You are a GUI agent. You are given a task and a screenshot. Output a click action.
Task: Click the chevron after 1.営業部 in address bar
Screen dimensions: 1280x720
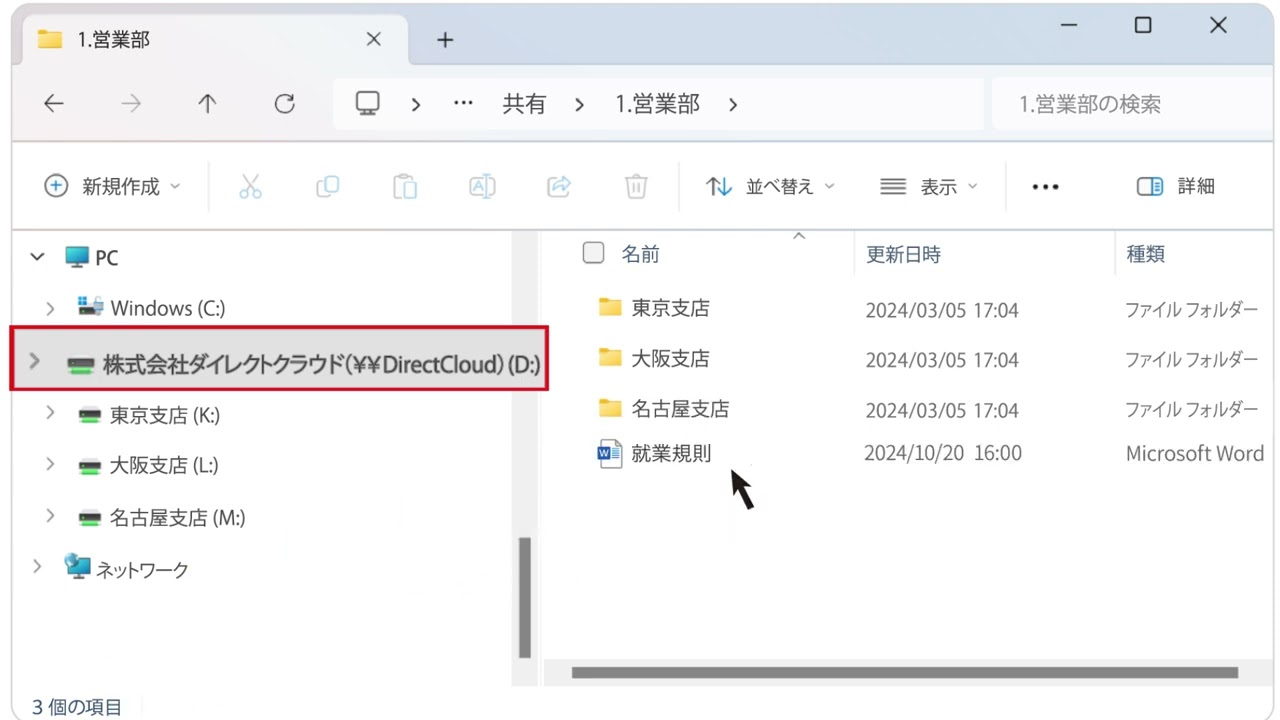733,104
